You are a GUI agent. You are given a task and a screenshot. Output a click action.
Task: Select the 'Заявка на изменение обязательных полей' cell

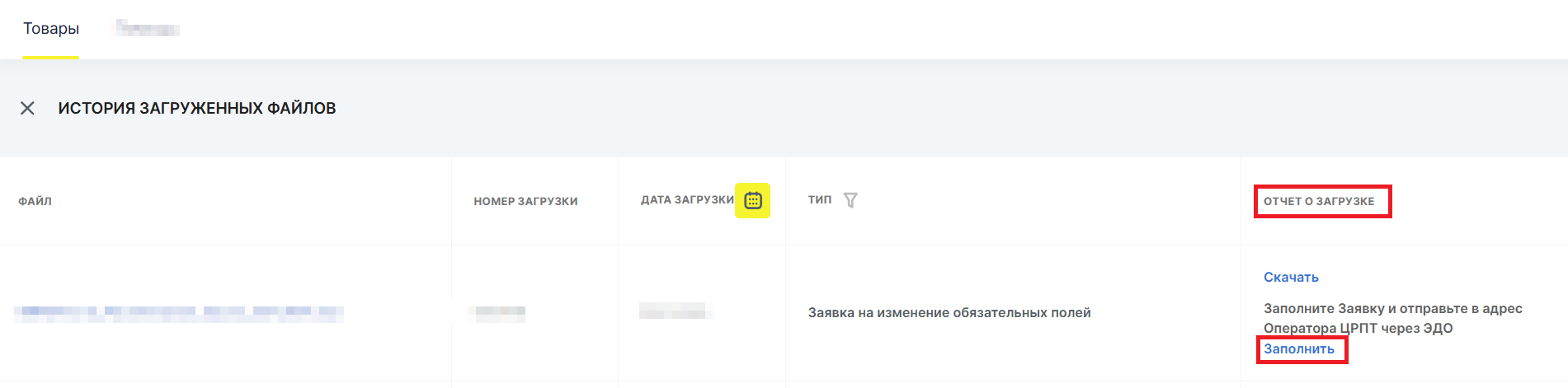tap(949, 312)
